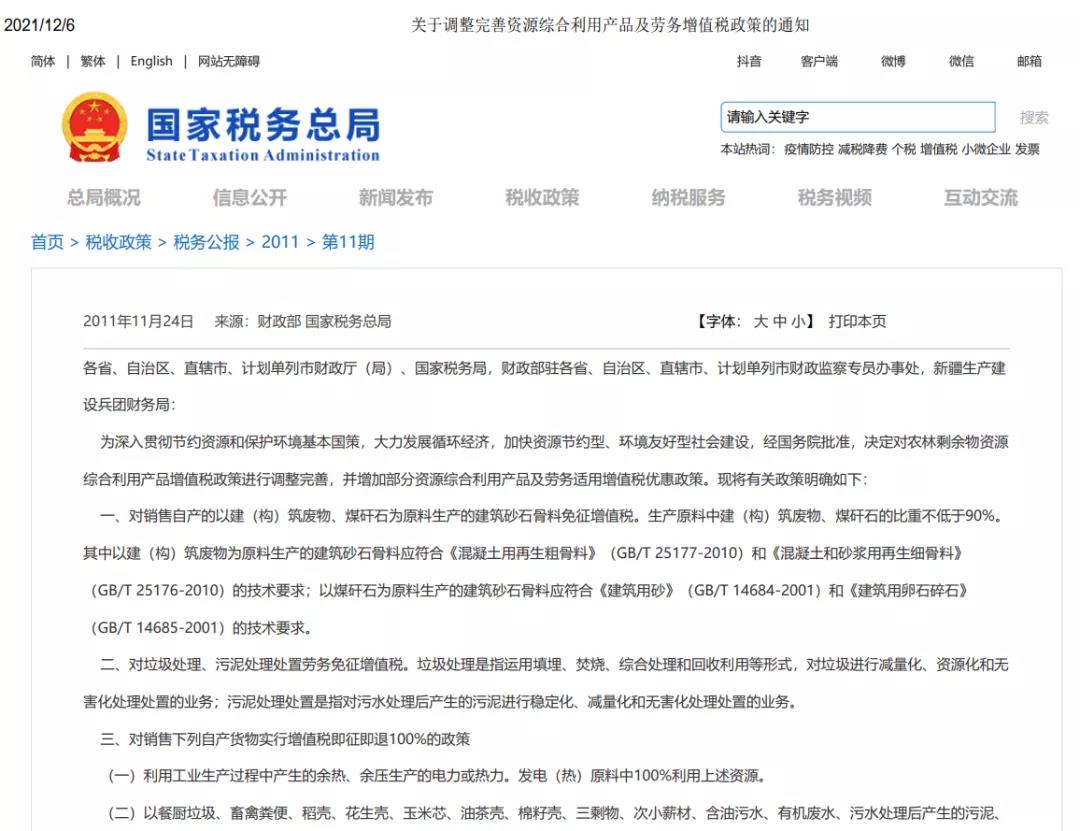Open the 纳税服务 navigation menu
The height and width of the screenshot is (831, 1080).
tap(688, 198)
